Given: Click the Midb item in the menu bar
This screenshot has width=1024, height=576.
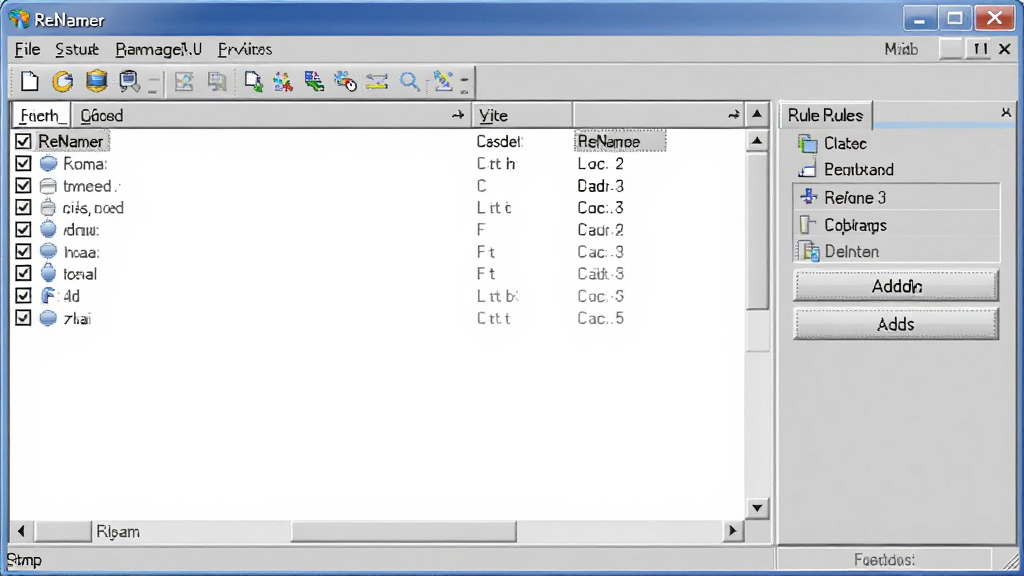Looking at the screenshot, I should click(x=901, y=50).
